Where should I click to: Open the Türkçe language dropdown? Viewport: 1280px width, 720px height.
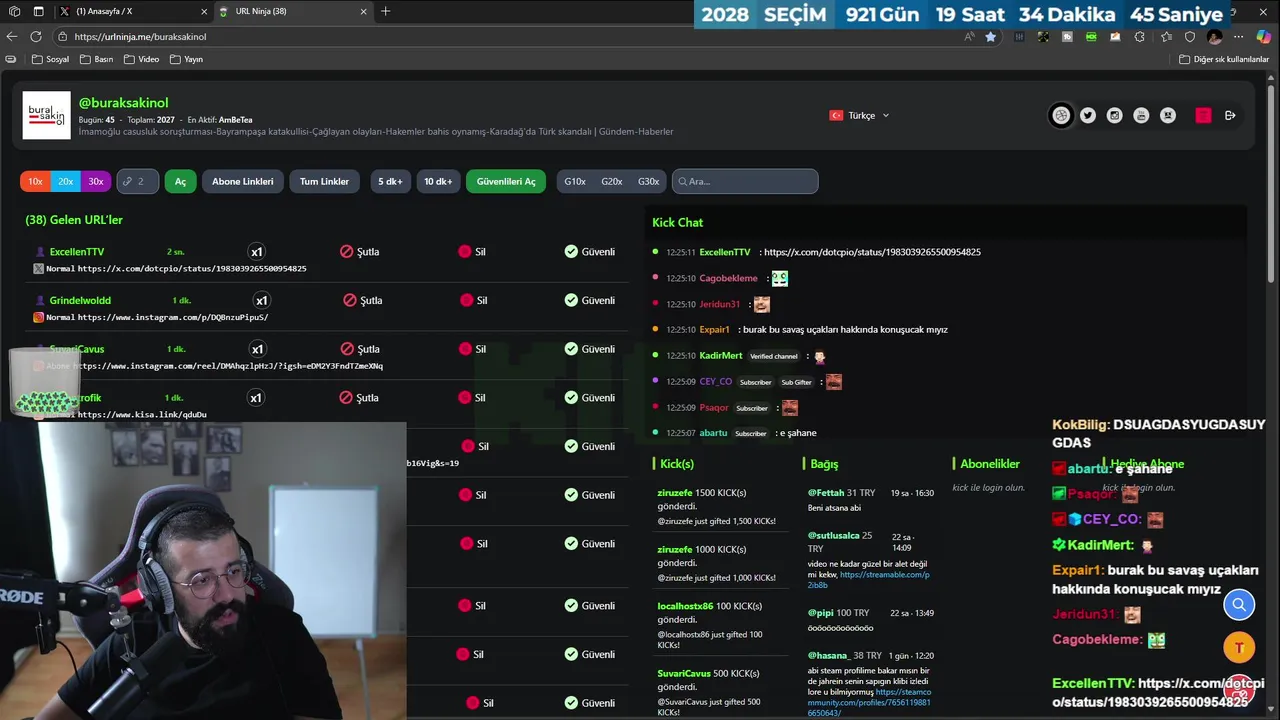(x=859, y=115)
